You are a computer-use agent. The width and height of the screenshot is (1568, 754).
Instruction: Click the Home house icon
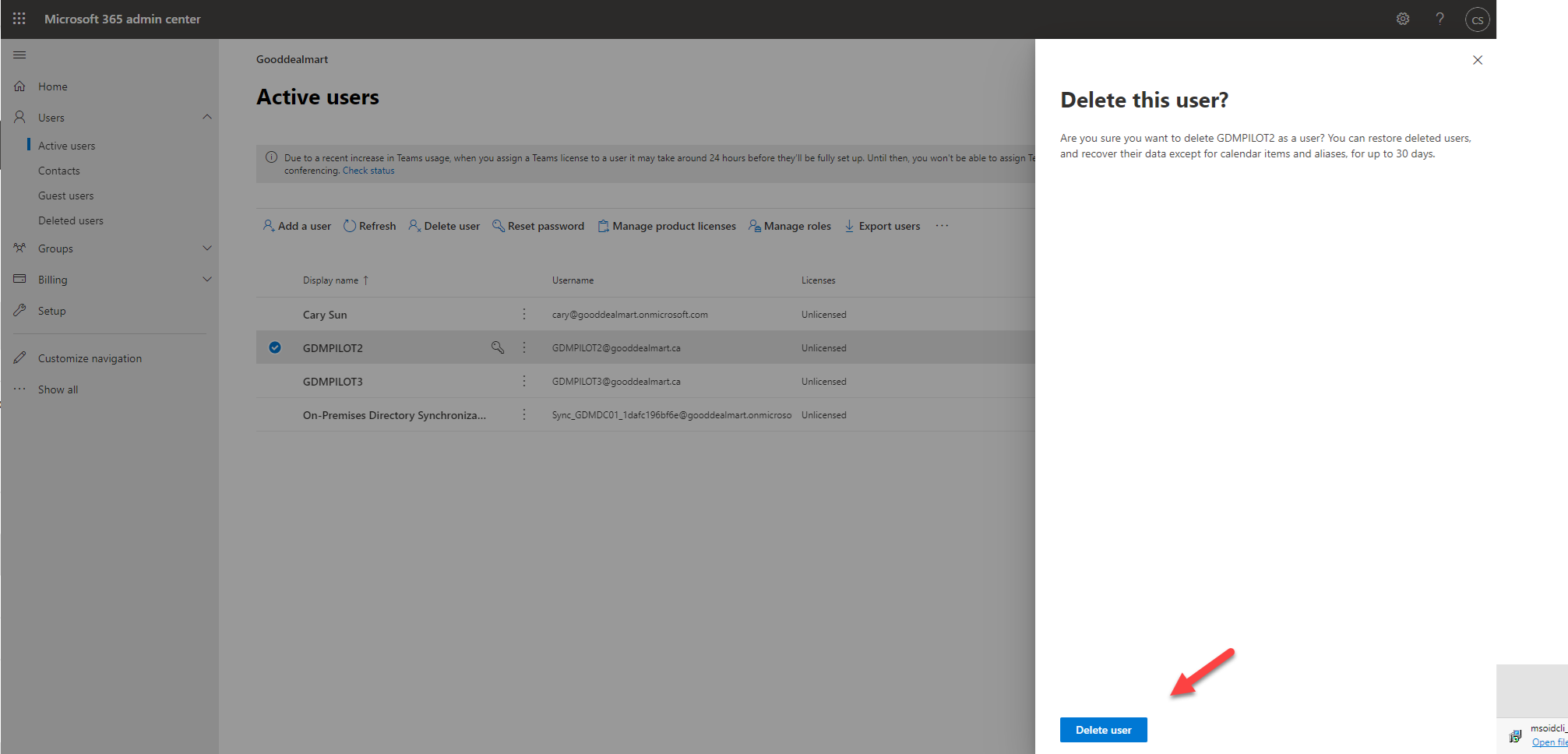[20, 86]
